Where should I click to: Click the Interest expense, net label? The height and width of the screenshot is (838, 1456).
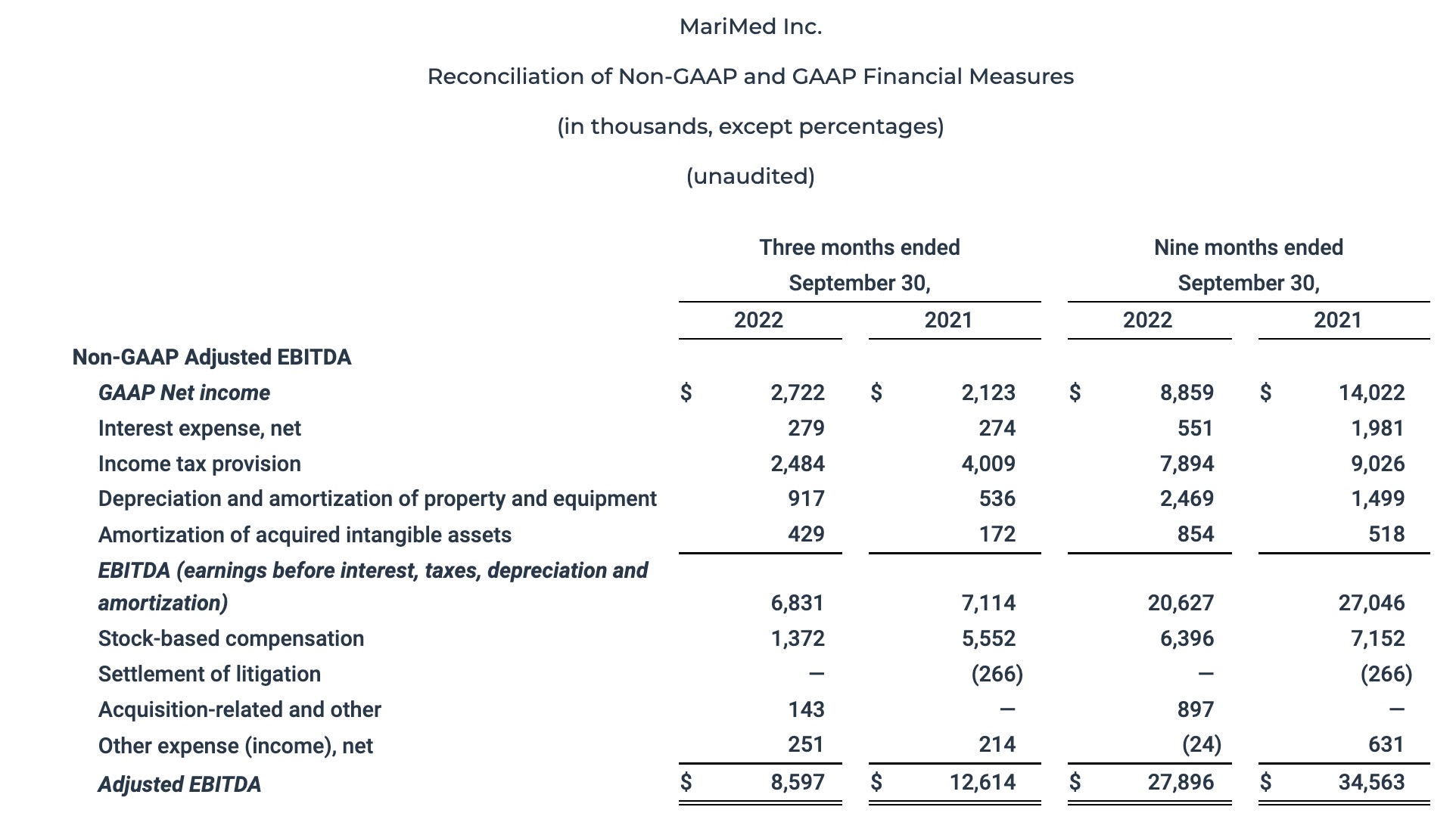pos(199,428)
